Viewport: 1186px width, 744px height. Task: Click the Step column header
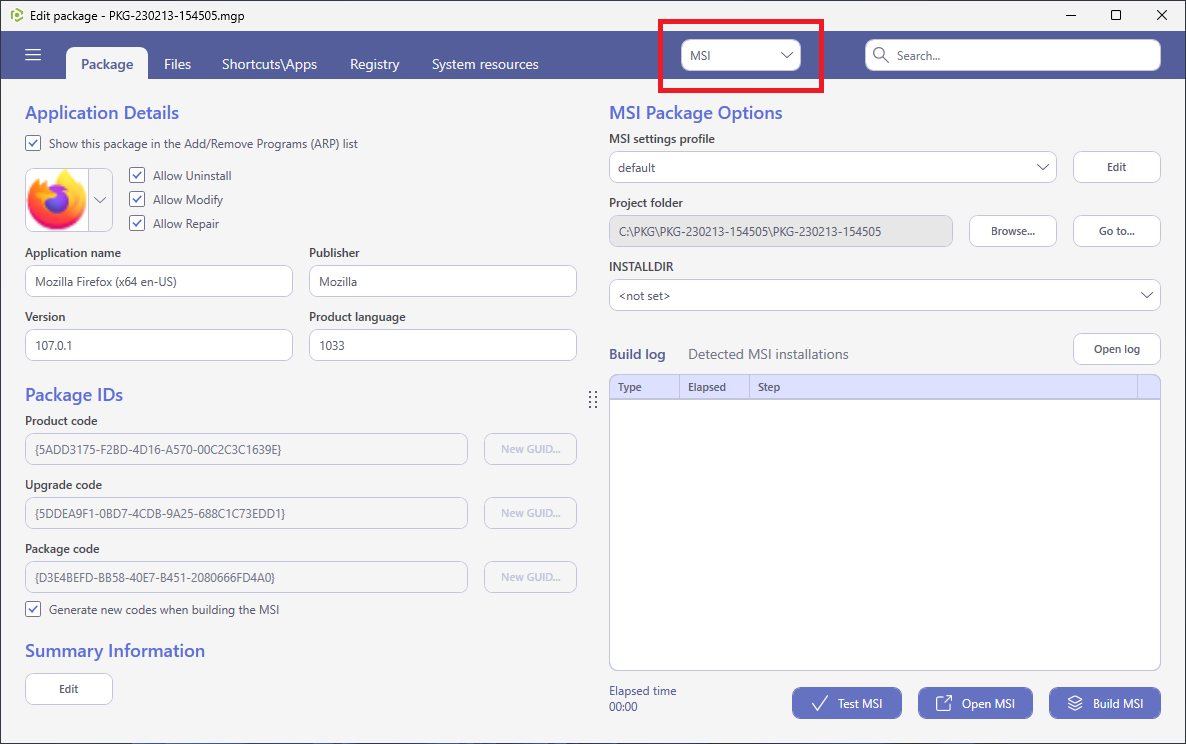pos(943,387)
